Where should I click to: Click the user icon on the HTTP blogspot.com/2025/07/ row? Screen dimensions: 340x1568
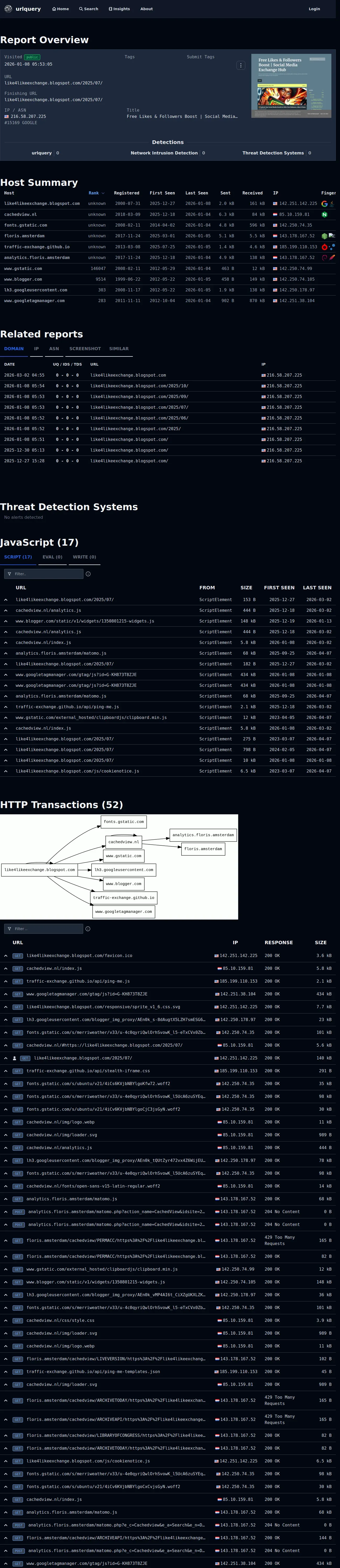pos(15,1058)
